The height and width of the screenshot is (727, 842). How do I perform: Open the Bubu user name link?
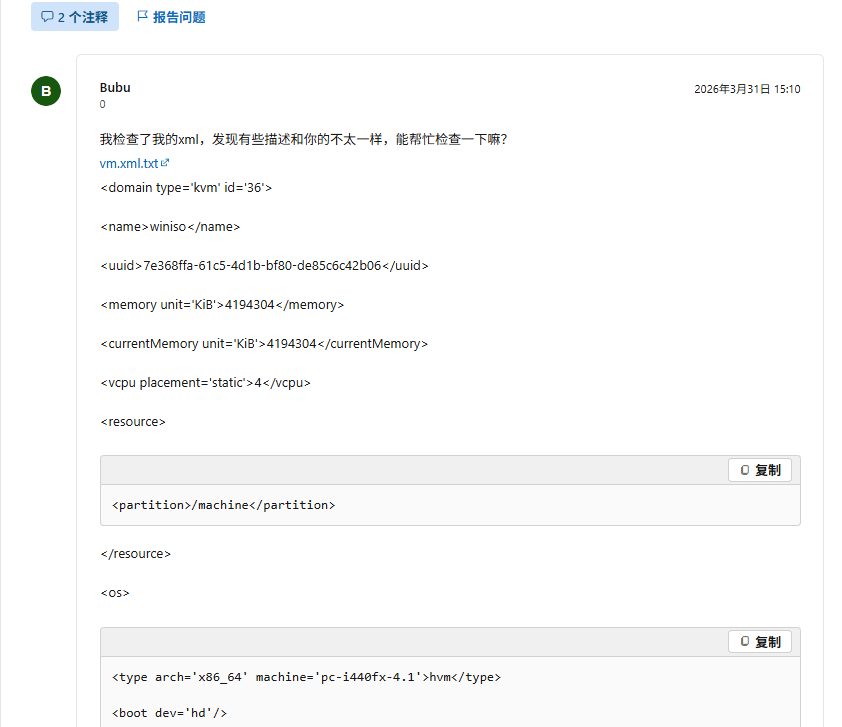click(115, 88)
